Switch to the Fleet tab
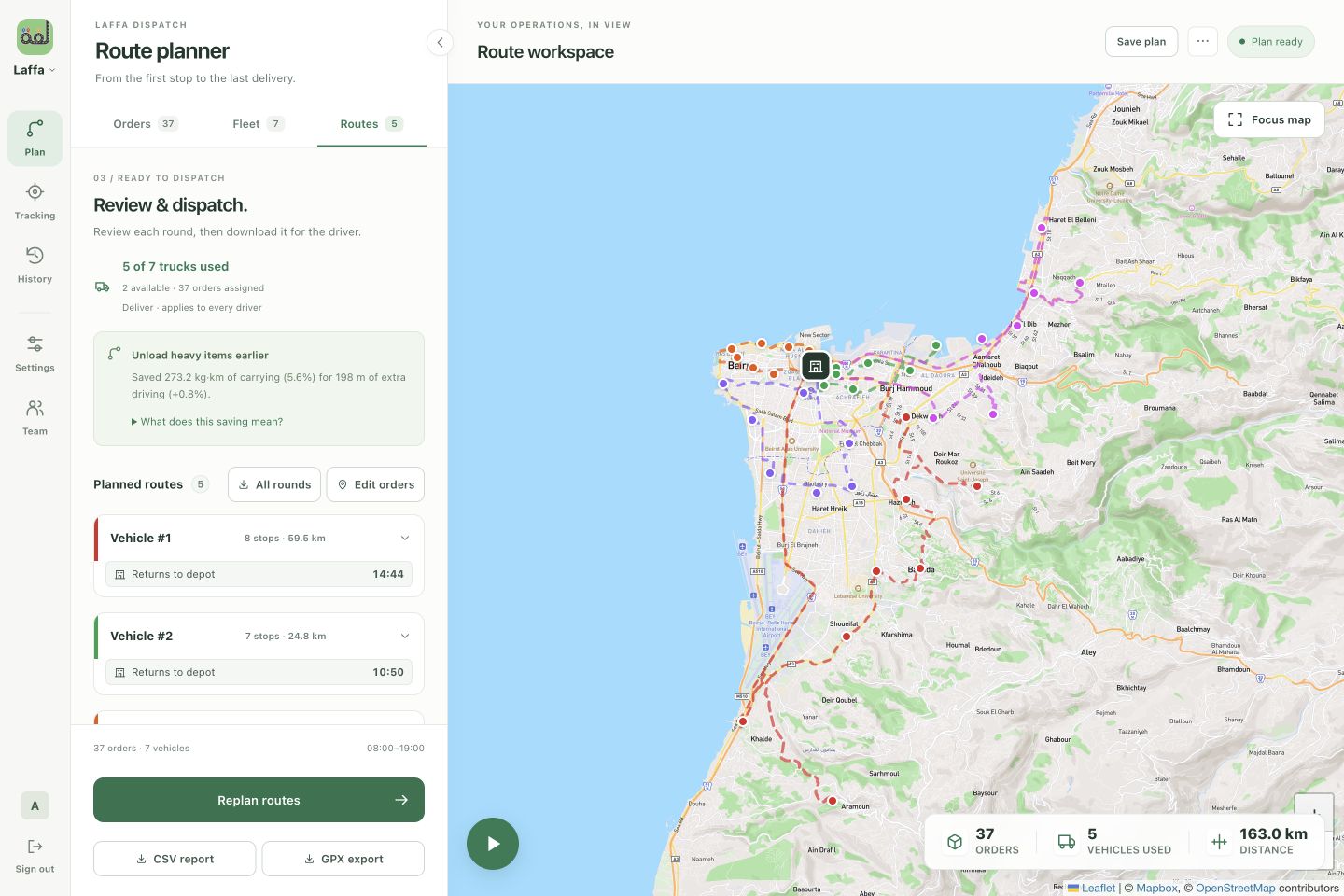Image resolution: width=1344 pixels, height=896 pixels. [259, 124]
